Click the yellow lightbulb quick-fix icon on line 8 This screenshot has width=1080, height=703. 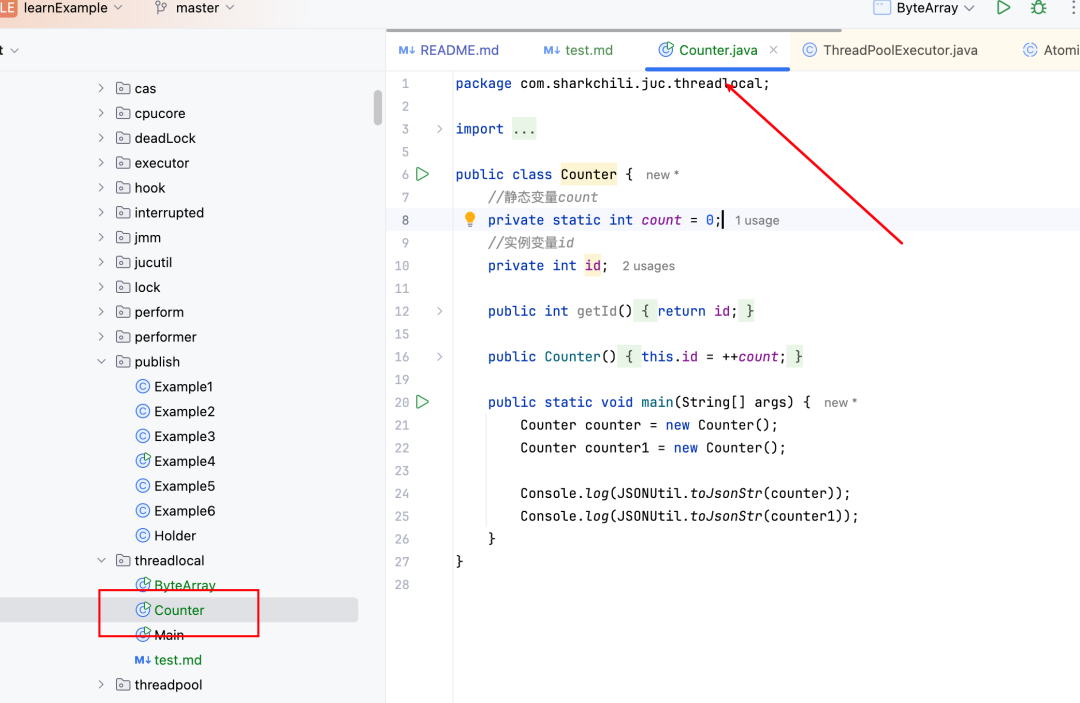[470, 219]
